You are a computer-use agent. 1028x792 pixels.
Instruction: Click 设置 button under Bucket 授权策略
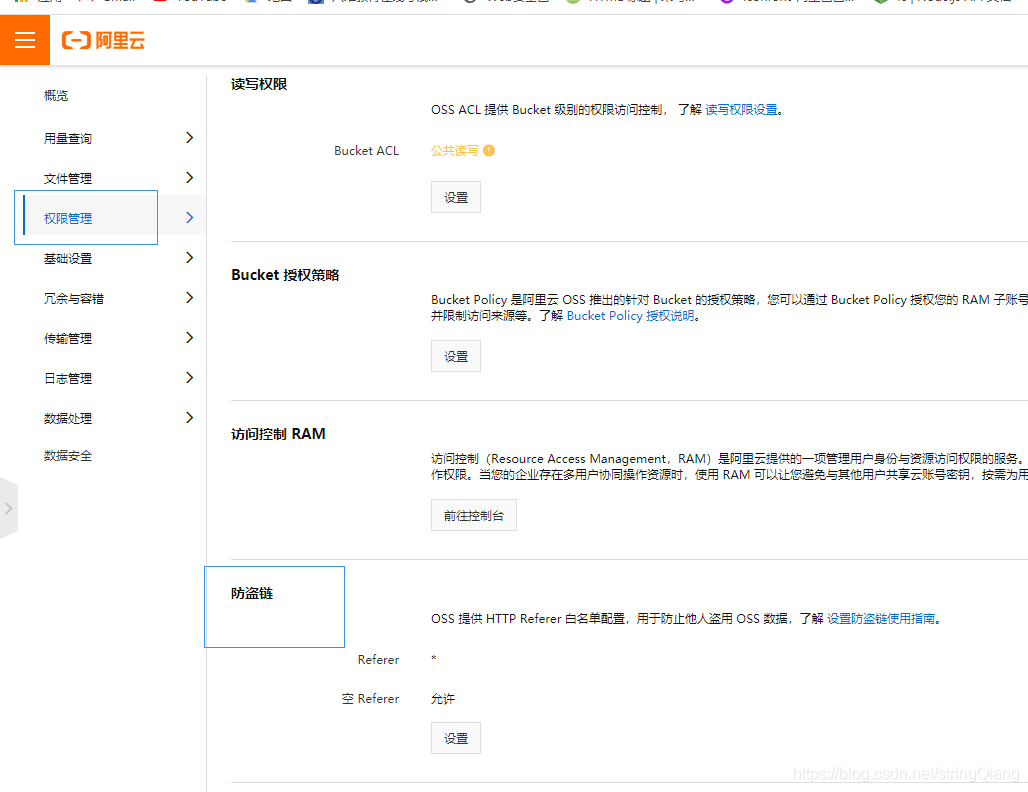pyautogui.click(x=456, y=356)
